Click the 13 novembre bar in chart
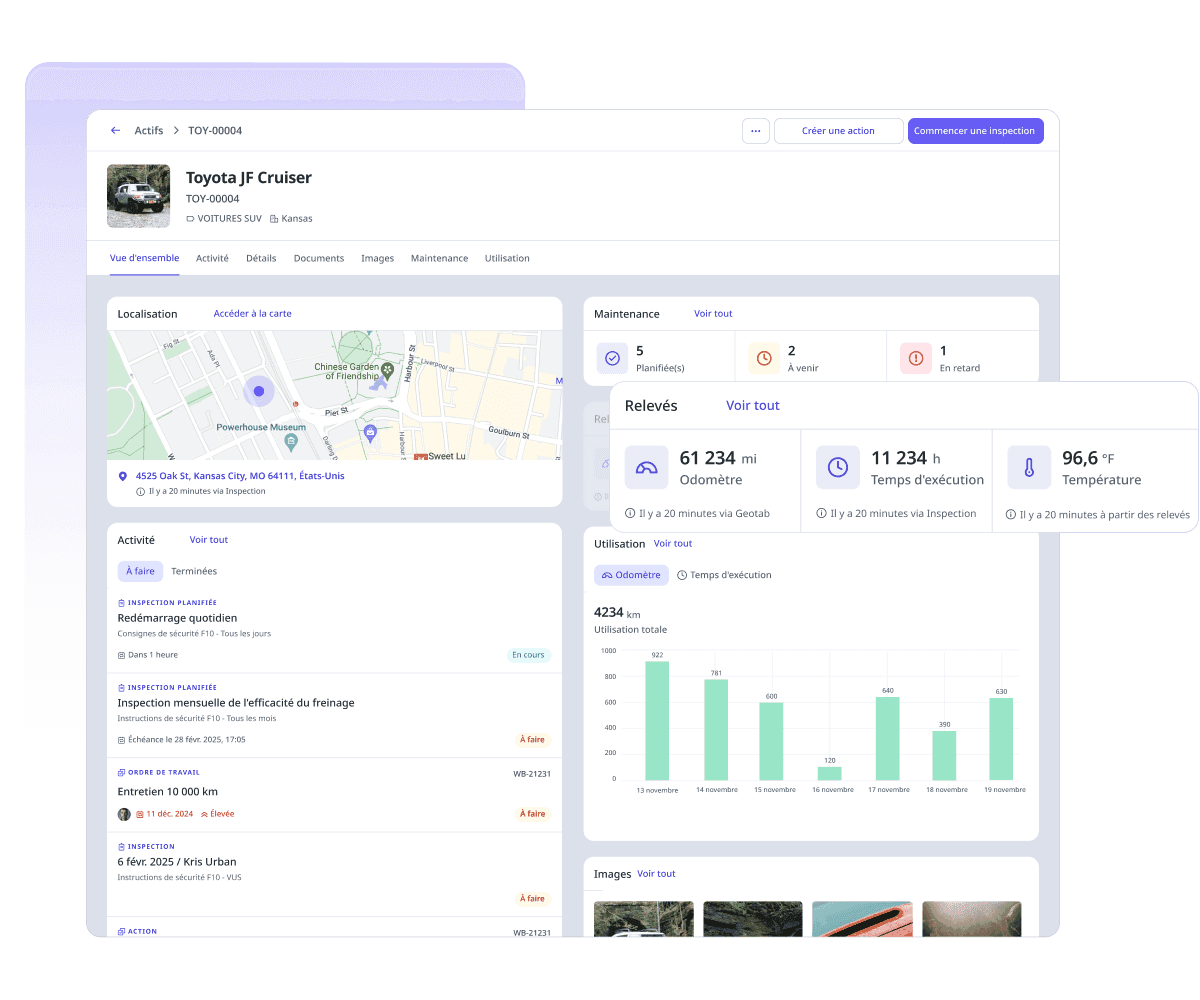The width and height of the screenshot is (1200, 1000). (x=657, y=720)
